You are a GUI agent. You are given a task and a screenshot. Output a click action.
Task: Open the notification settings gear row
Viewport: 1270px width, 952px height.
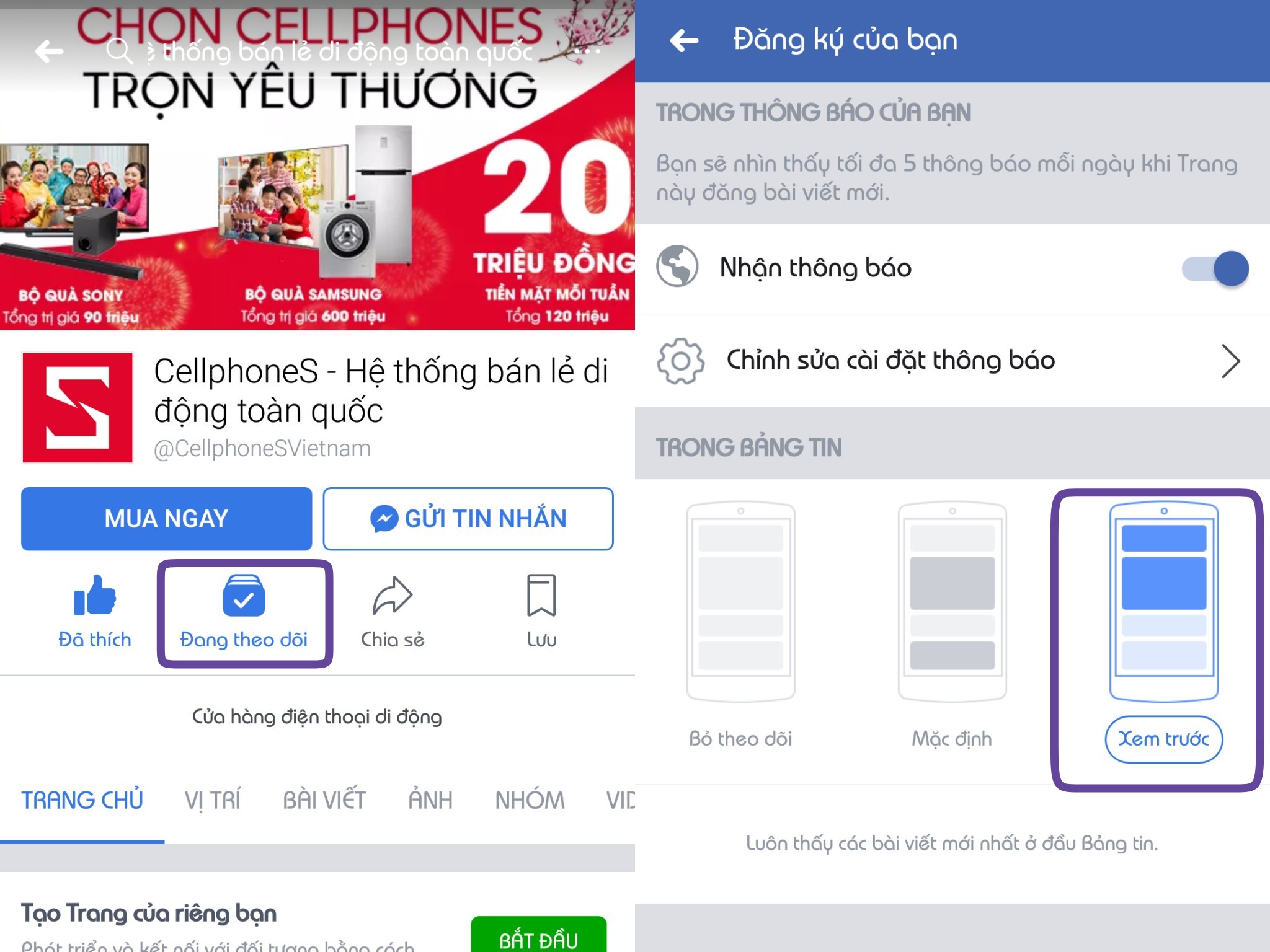tap(952, 361)
